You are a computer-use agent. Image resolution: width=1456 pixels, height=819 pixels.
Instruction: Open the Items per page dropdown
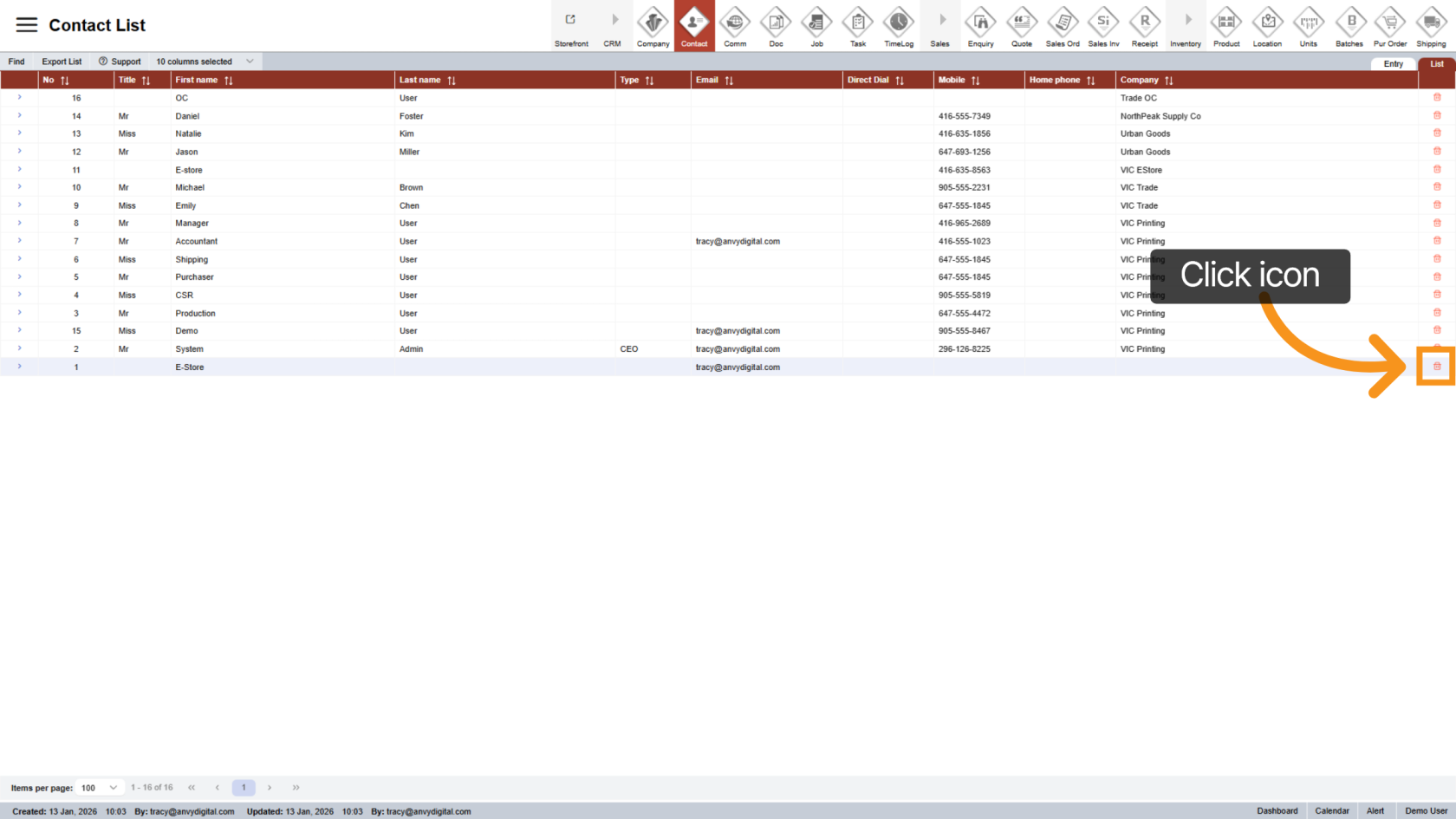tap(100, 787)
